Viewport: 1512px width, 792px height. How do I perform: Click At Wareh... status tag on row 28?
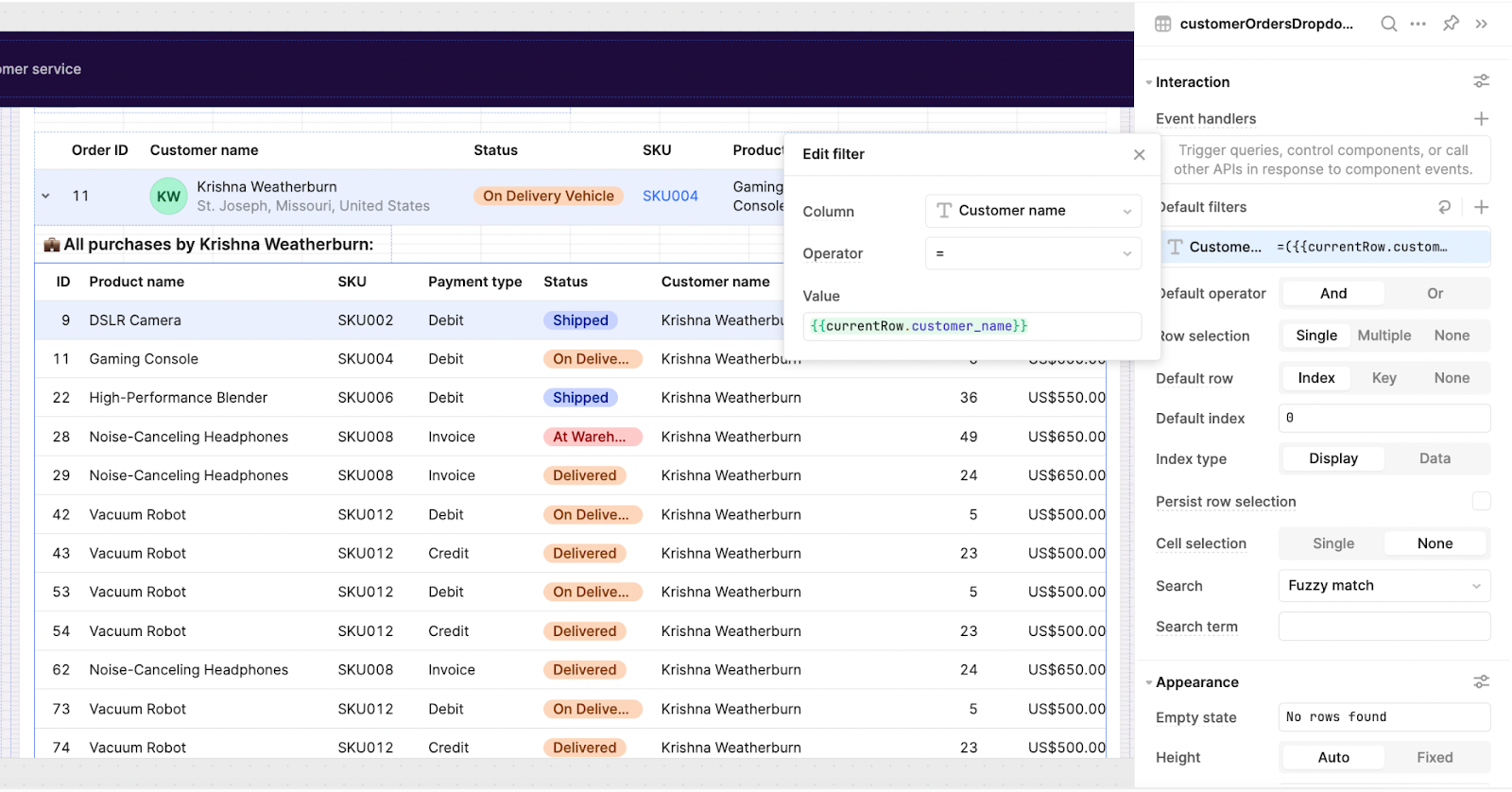[592, 437]
